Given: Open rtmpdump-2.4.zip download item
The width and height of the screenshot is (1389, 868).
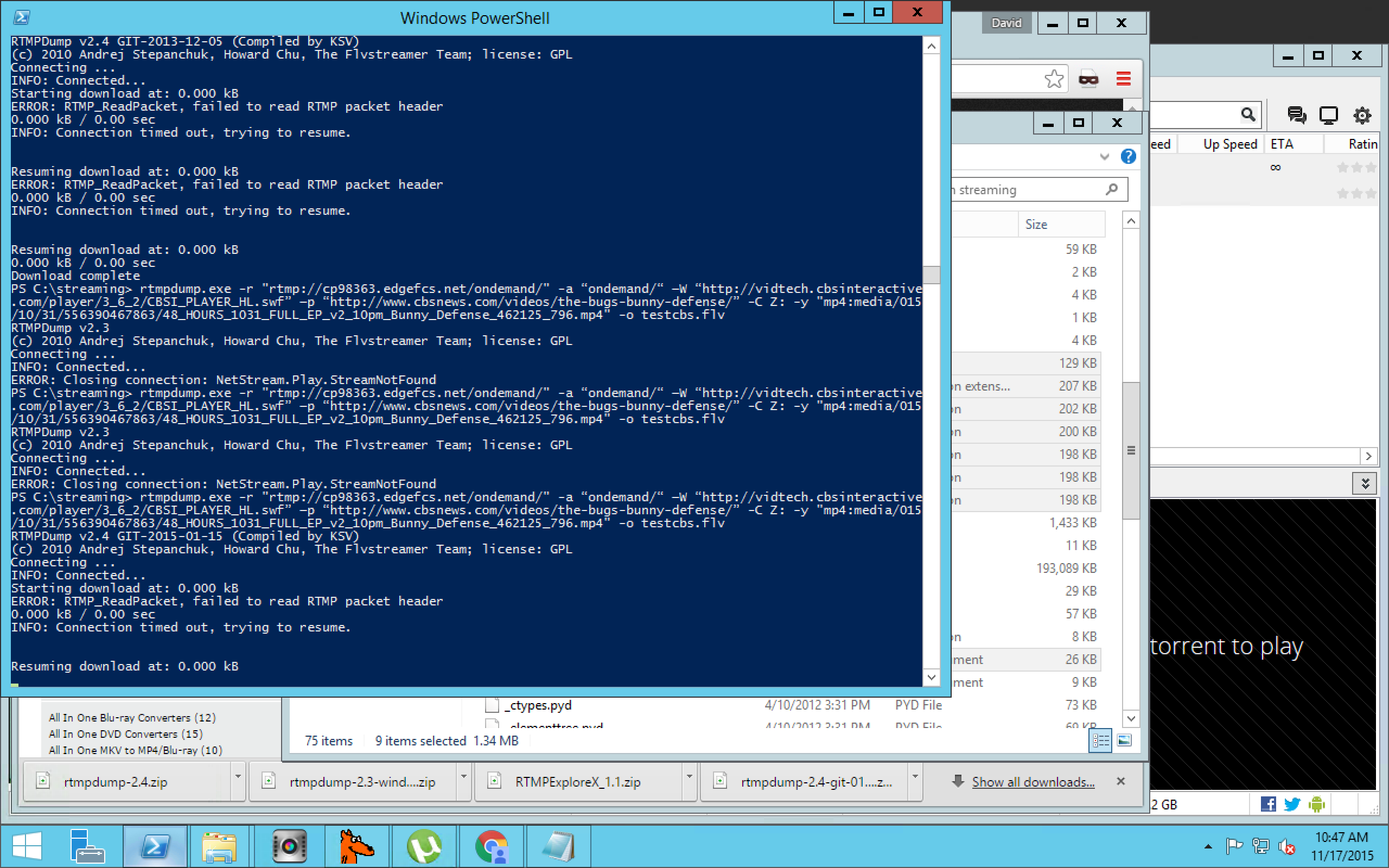Looking at the screenshot, I should [128, 781].
